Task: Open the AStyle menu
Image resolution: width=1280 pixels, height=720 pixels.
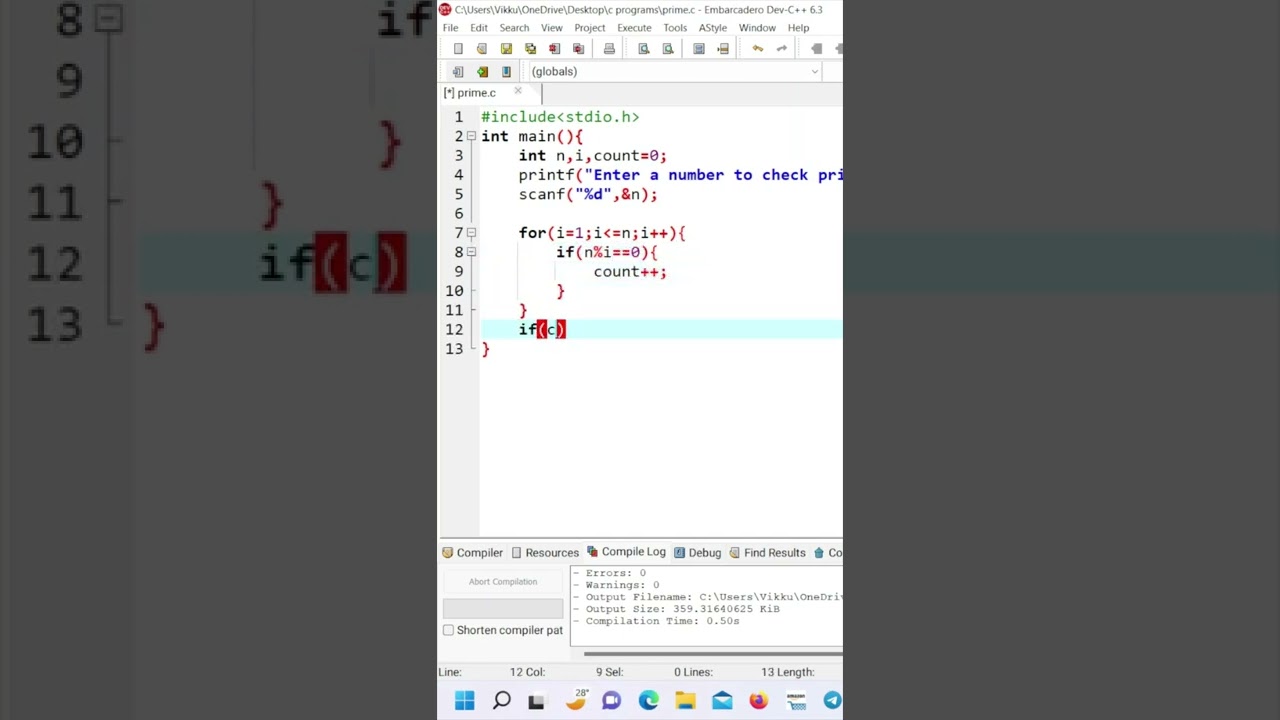Action: tap(713, 28)
